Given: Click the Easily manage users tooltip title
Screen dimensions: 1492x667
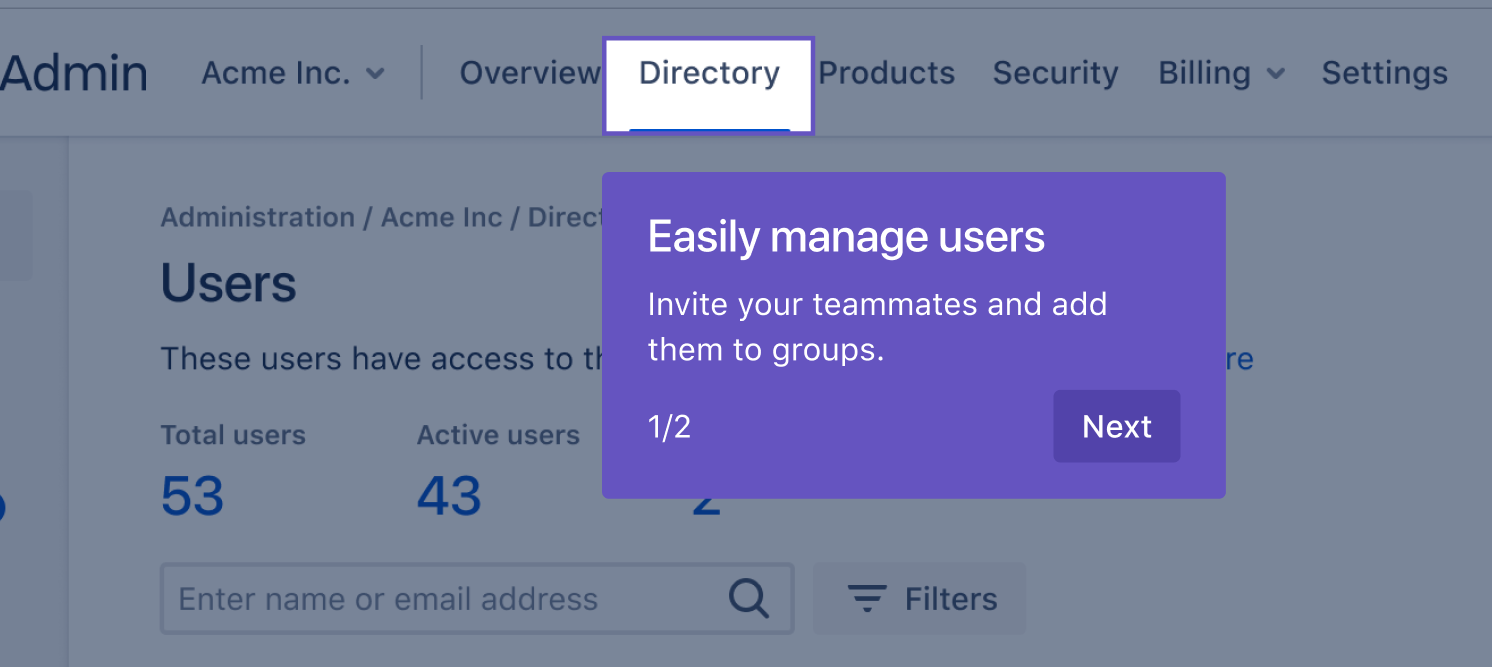Looking at the screenshot, I should [x=846, y=237].
